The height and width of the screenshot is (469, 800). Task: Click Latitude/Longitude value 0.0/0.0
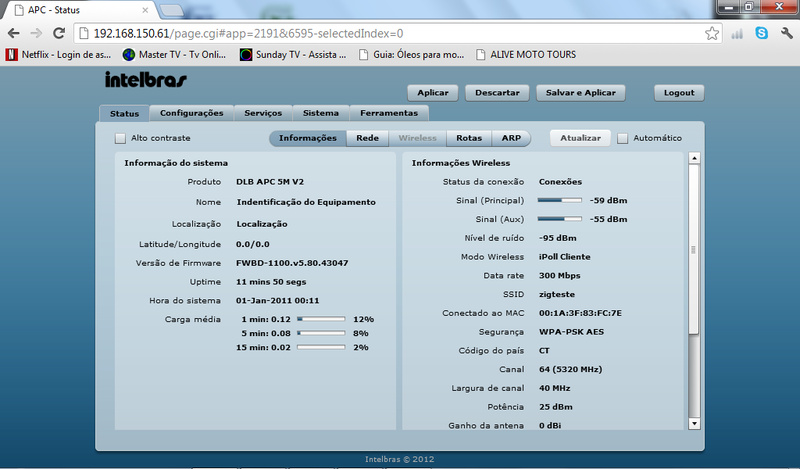tap(253, 244)
